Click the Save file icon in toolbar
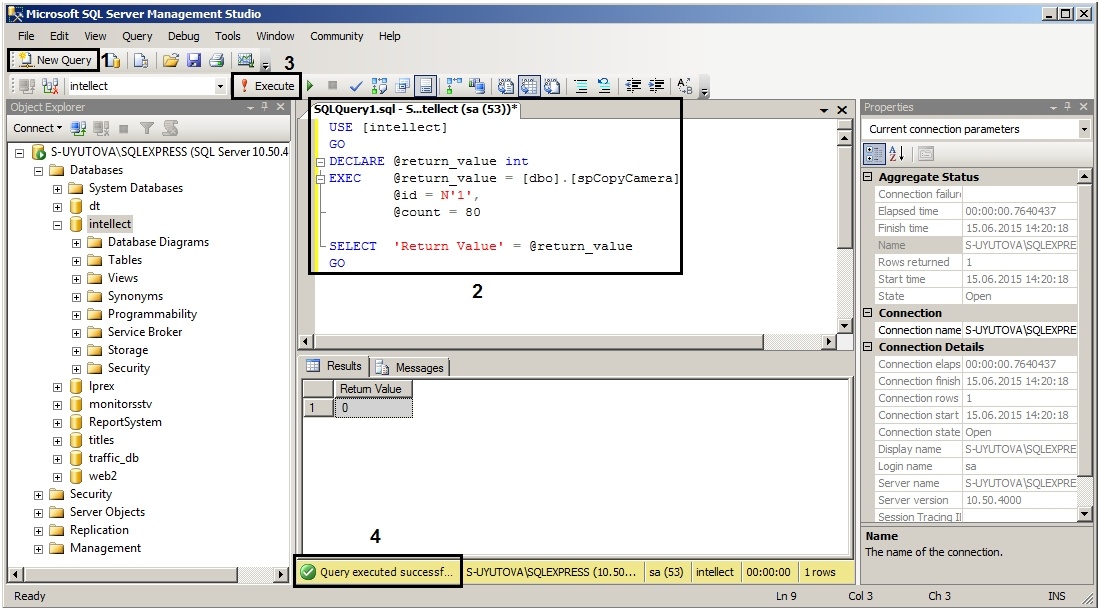The height and width of the screenshot is (610, 1100). pos(194,60)
